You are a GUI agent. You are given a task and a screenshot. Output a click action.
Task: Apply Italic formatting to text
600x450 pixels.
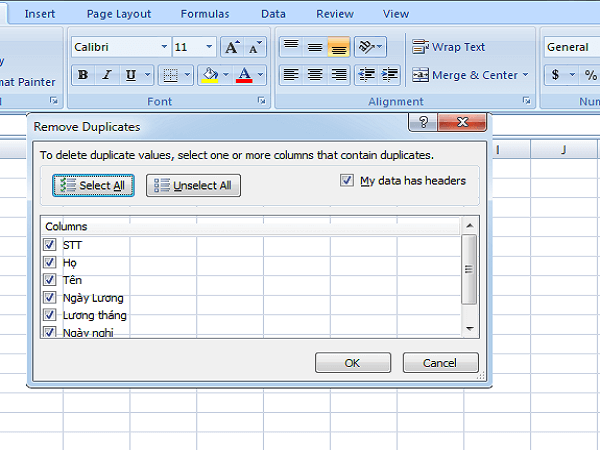coord(106,75)
